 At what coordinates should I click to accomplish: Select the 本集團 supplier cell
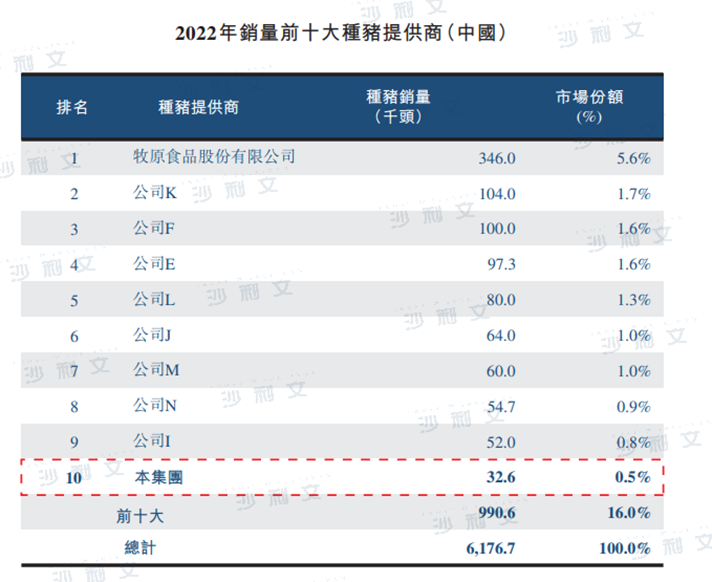point(159,477)
